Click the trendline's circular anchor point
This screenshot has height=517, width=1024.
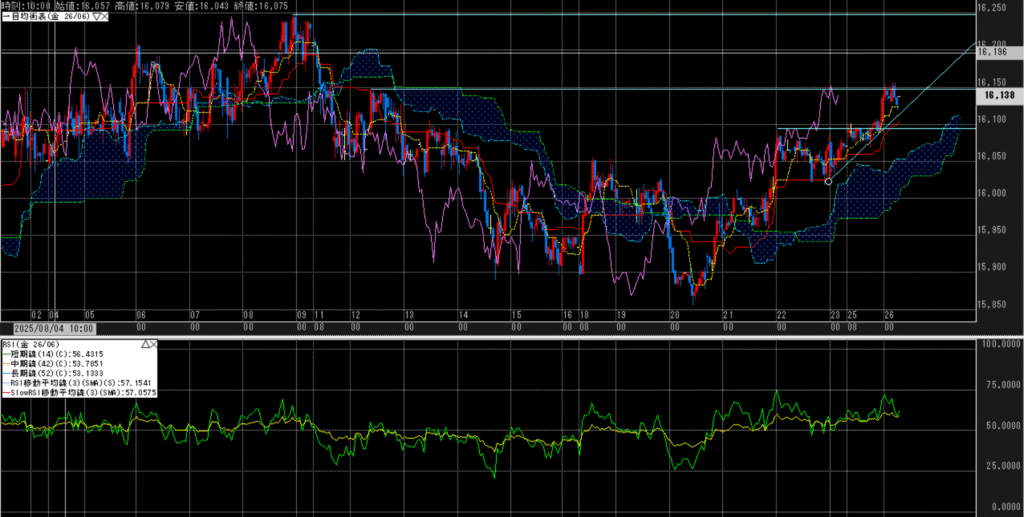(x=828, y=181)
